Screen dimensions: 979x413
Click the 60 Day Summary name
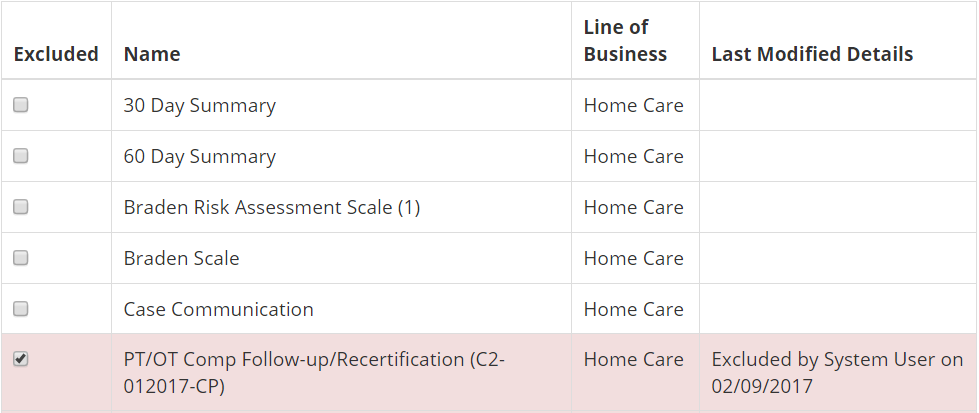coord(199,156)
